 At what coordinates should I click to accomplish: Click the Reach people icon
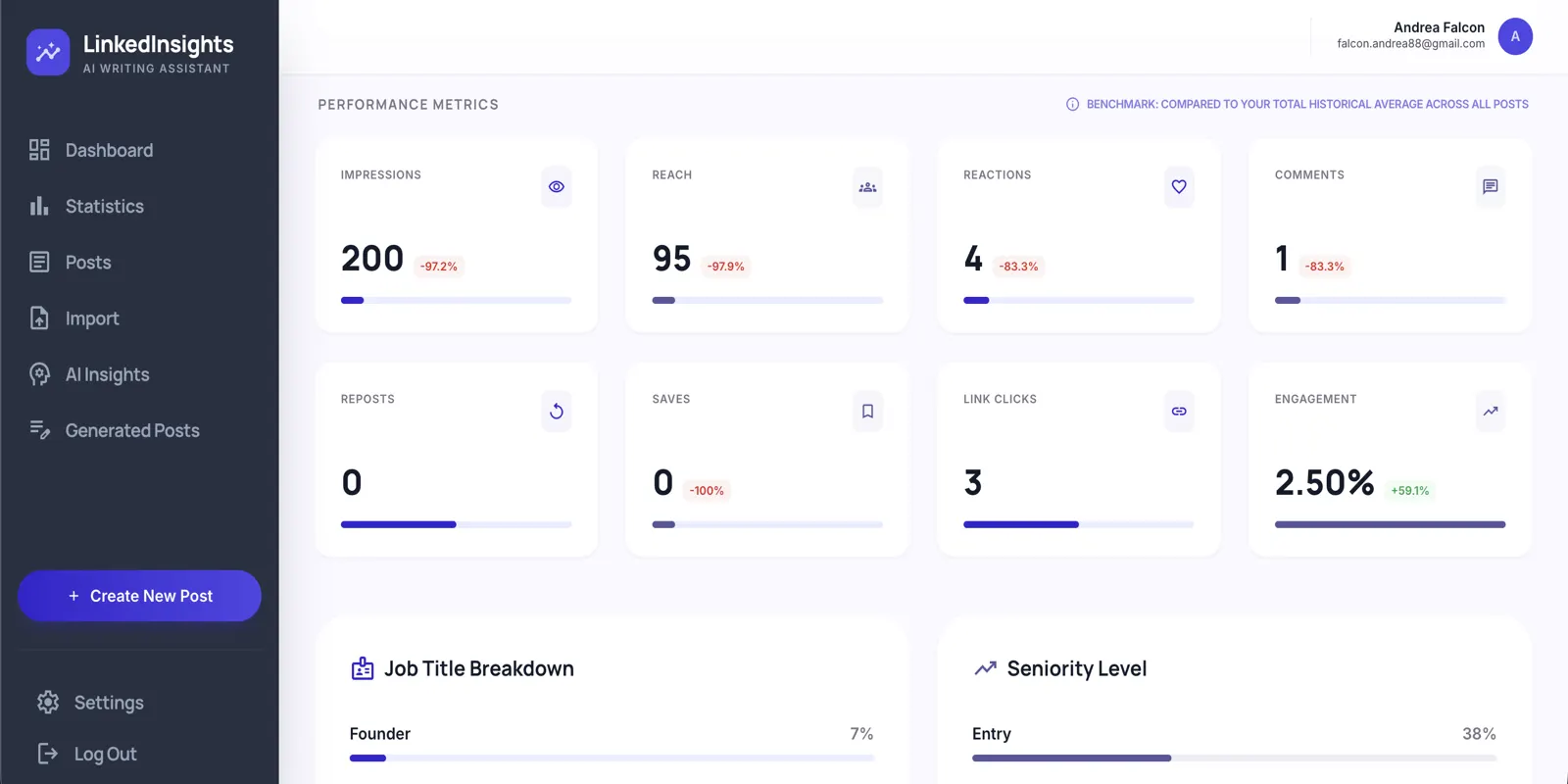pos(867,187)
